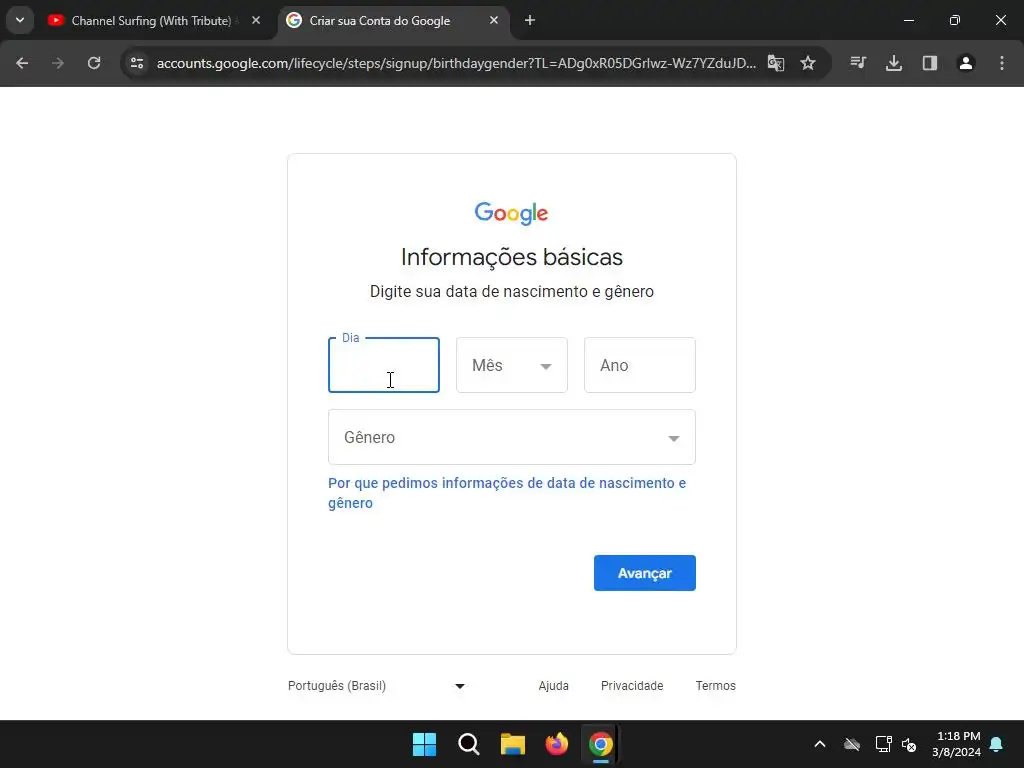Restore down the Chrome window
This screenshot has height=768, width=1024.
[x=955, y=20]
